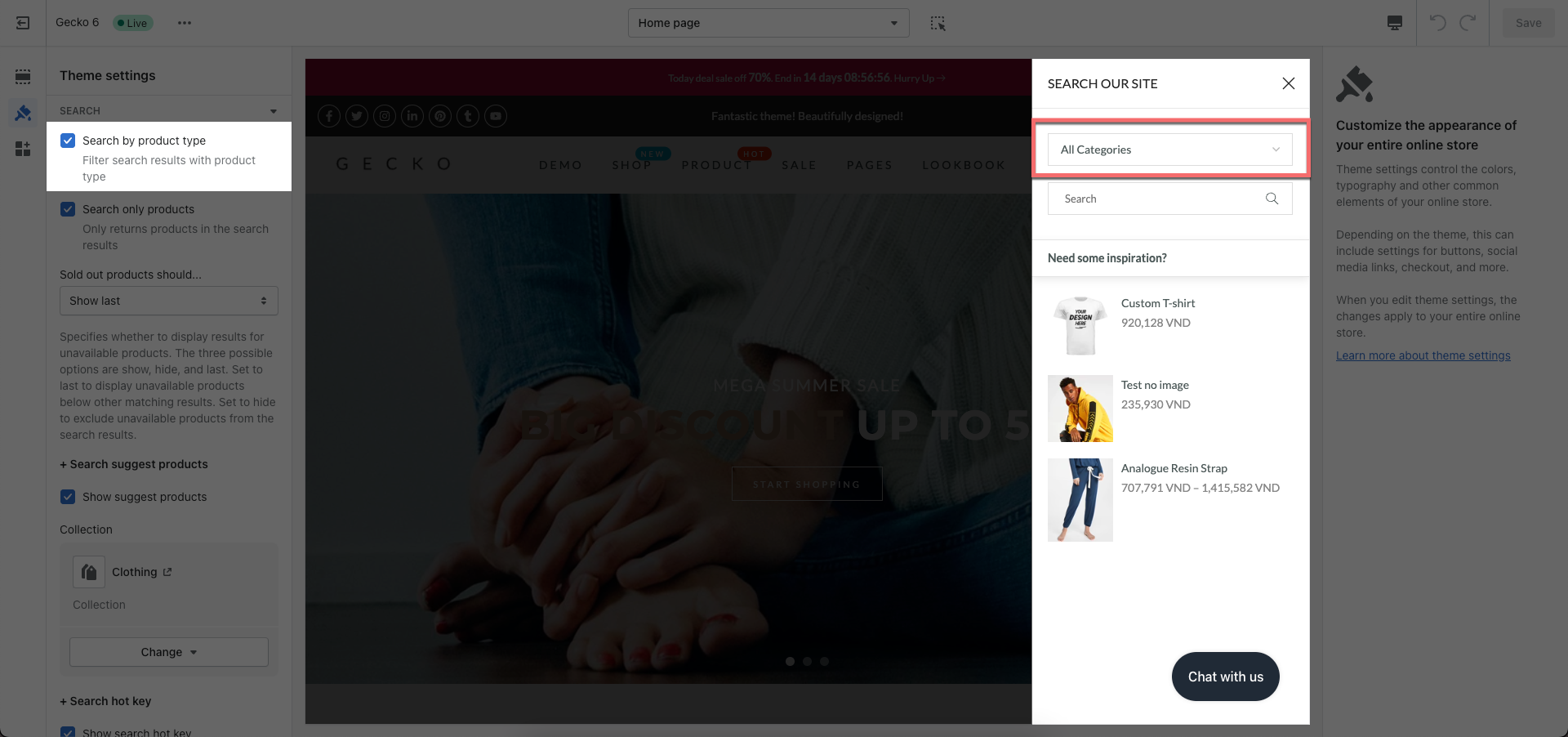Open the SALE menu item
The image size is (1568, 737).
coord(799,165)
